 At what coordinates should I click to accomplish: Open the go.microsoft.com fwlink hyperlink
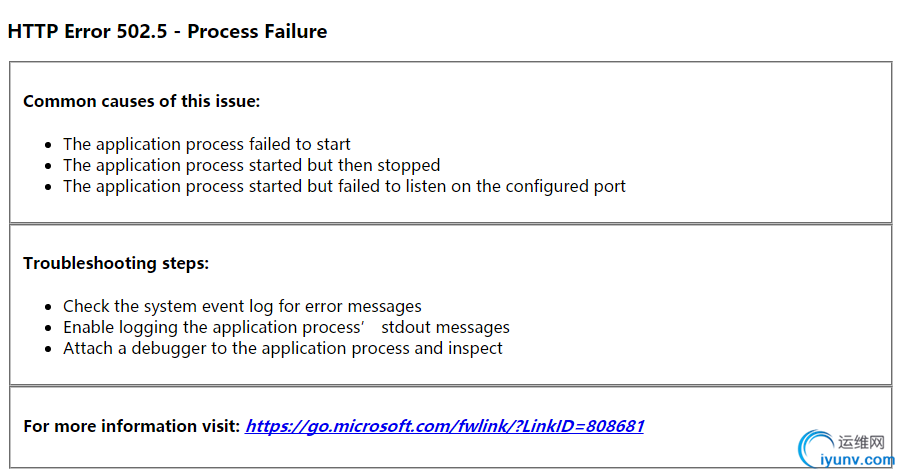pyautogui.click(x=444, y=426)
